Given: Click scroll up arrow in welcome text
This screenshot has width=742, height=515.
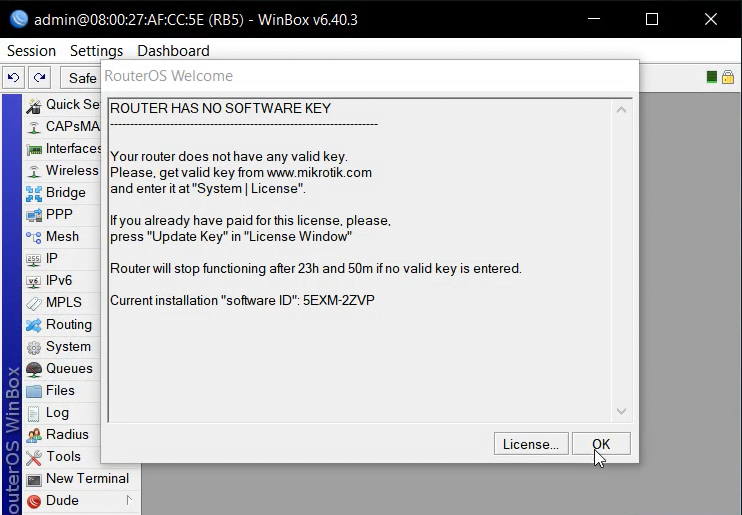Looking at the screenshot, I should (x=621, y=110).
